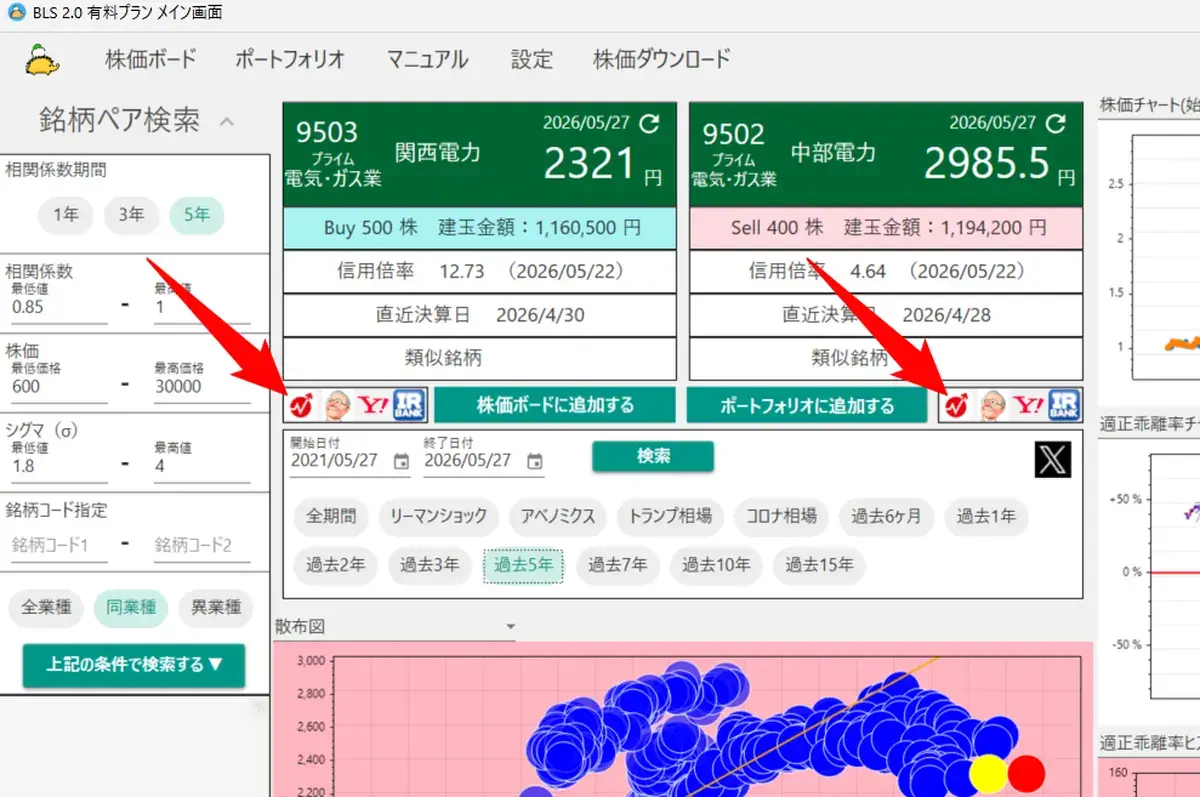Choose the 過去5年 period chip
The width and height of the screenshot is (1200, 797).
coord(523,565)
